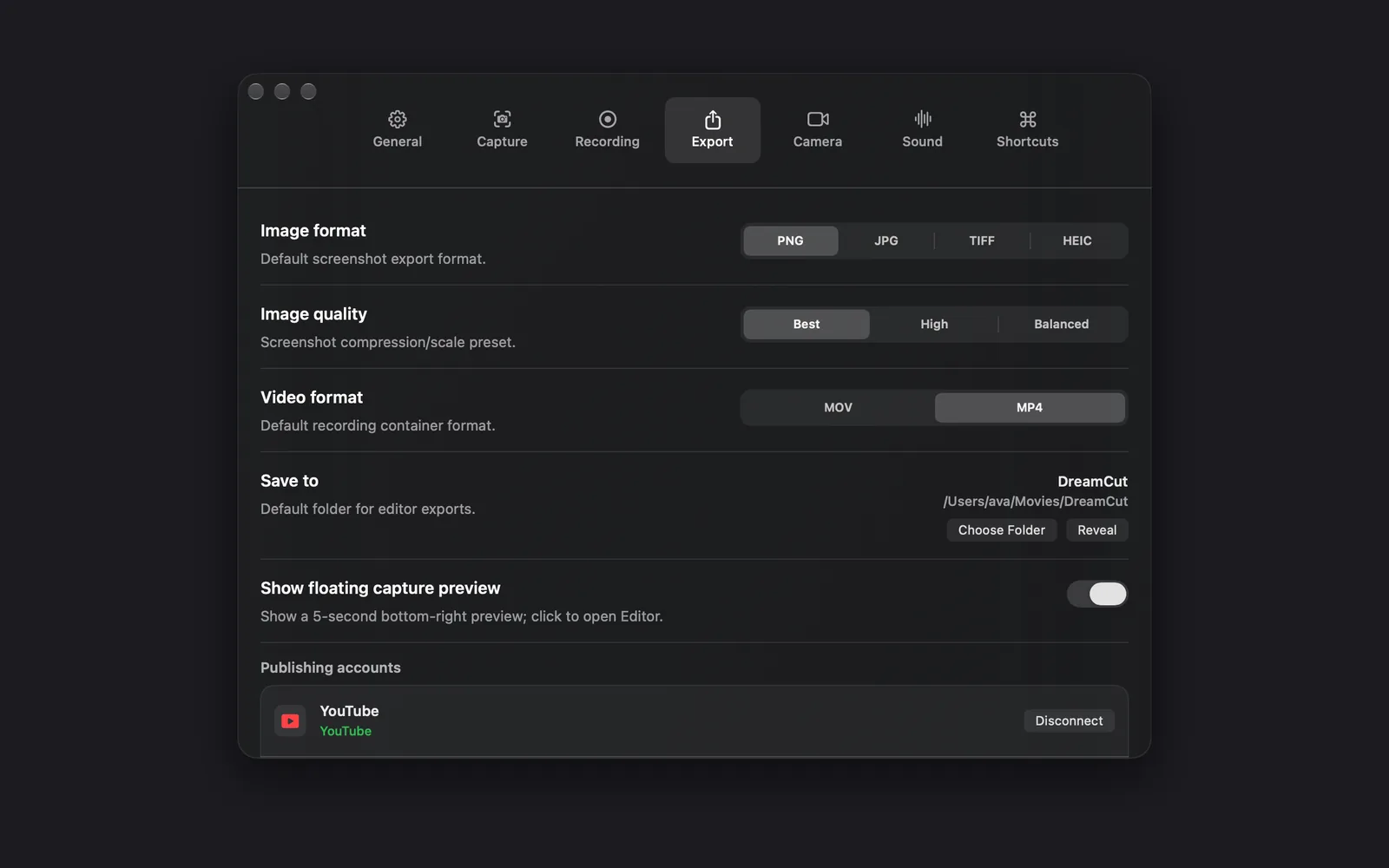Viewport: 1389px width, 868px height.
Task: Open the Recording tab
Action: coord(607,130)
